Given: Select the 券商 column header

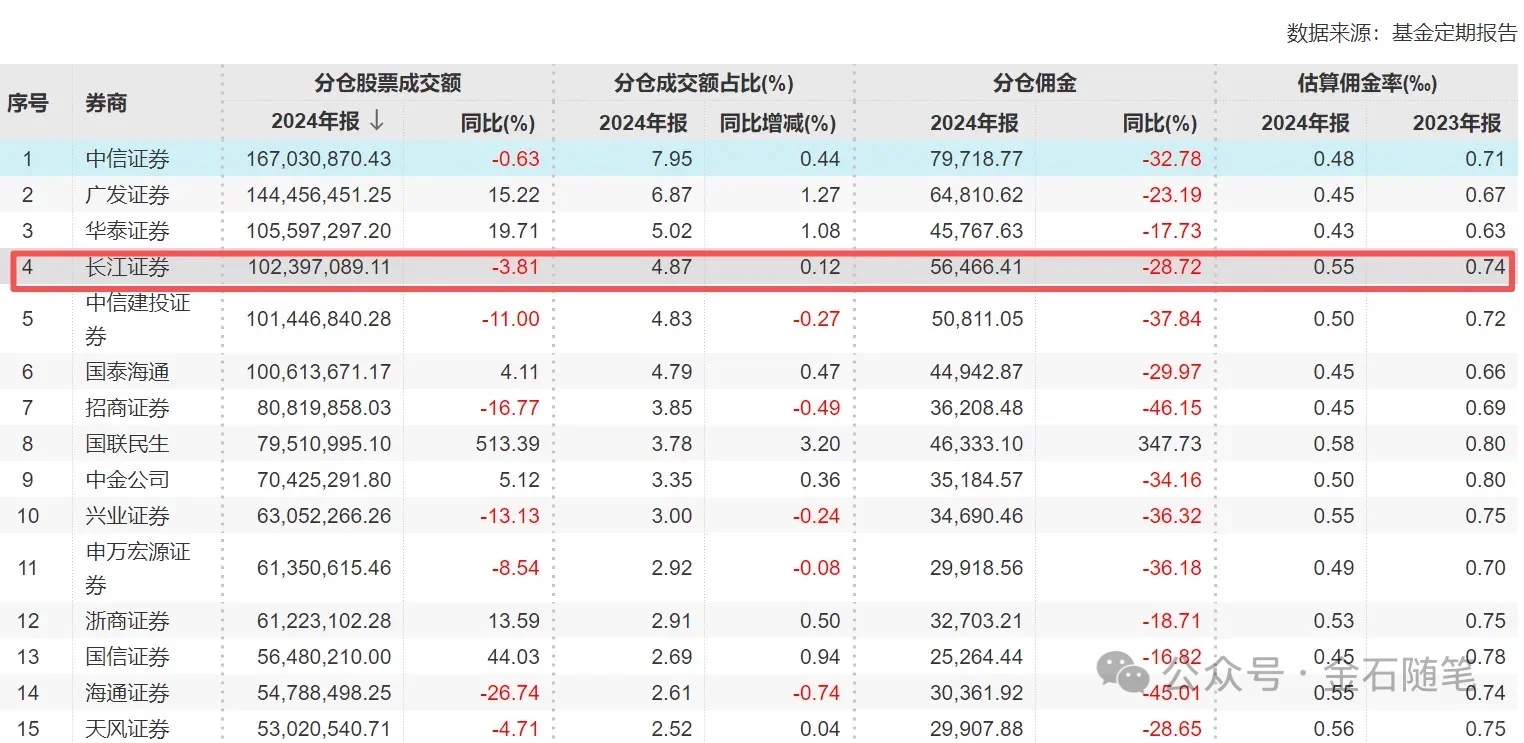Looking at the screenshot, I should tap(106, 103).
